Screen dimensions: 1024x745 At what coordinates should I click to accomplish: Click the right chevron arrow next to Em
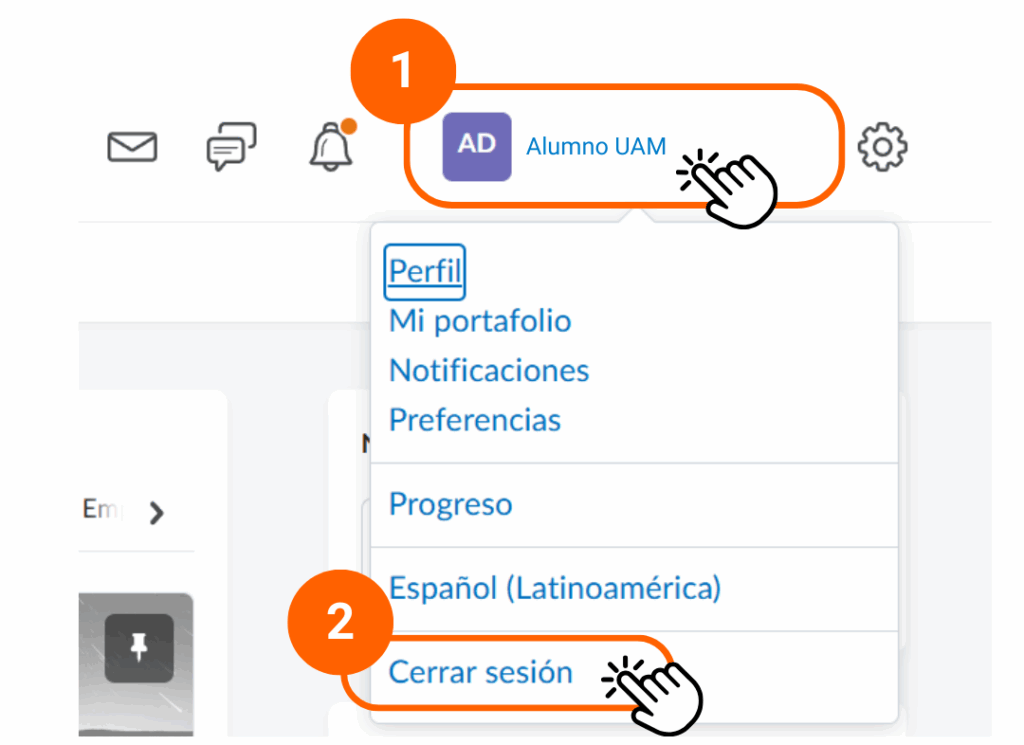[155, 514]
